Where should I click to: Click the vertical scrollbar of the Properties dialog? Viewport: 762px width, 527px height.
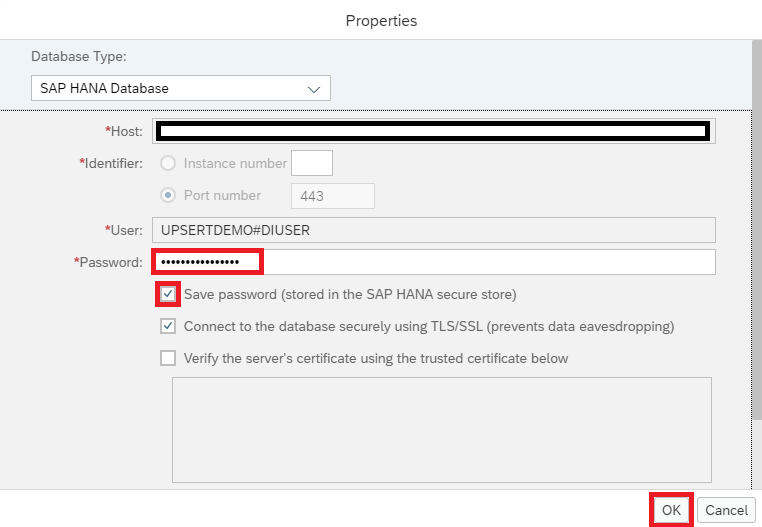point(757,230)
